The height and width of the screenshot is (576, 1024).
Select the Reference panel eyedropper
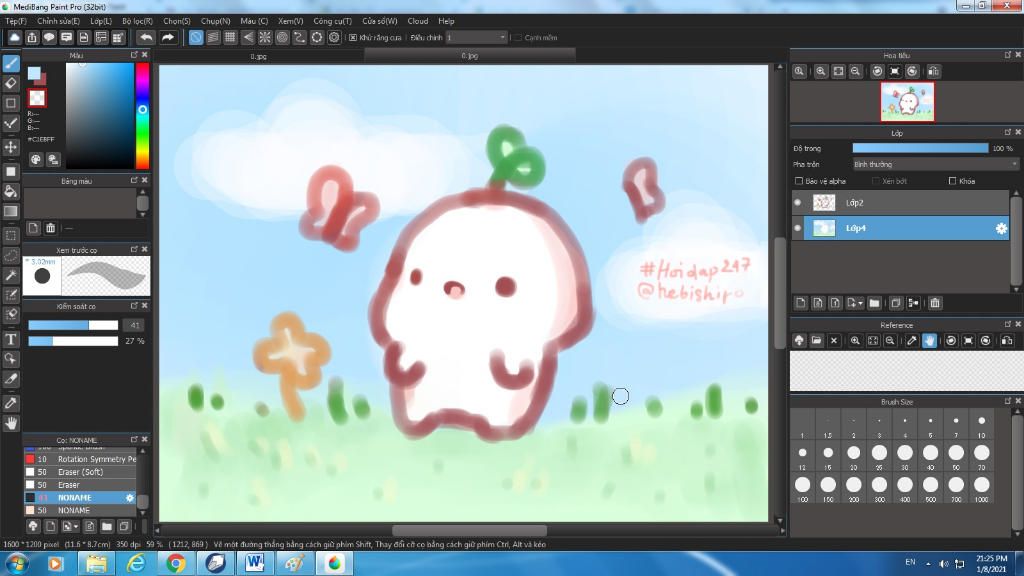coord(912,340)
